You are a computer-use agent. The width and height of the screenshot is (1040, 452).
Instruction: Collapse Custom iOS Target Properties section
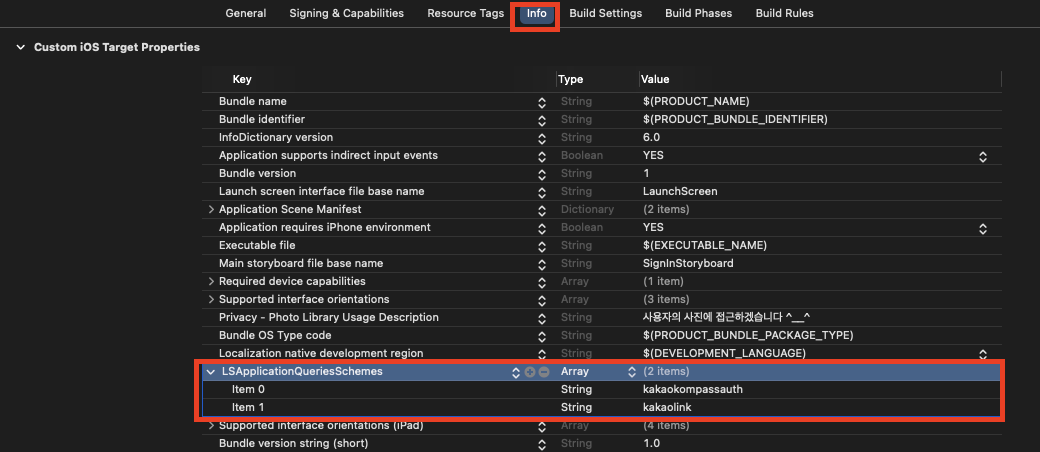tap(21, 47)
